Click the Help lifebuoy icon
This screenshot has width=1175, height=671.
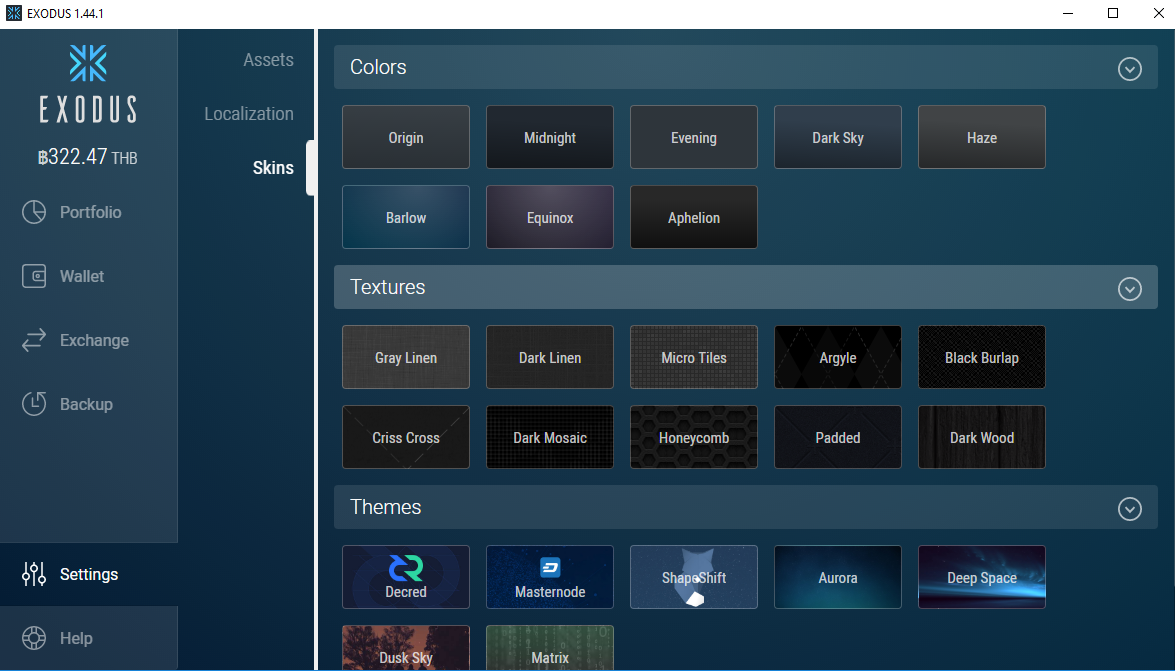coord(34,638)
